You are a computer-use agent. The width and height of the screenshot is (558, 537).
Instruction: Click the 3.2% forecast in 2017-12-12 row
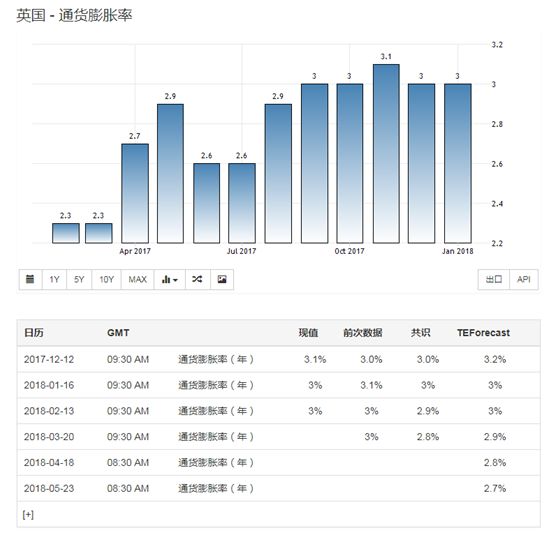tap(495, 359)
